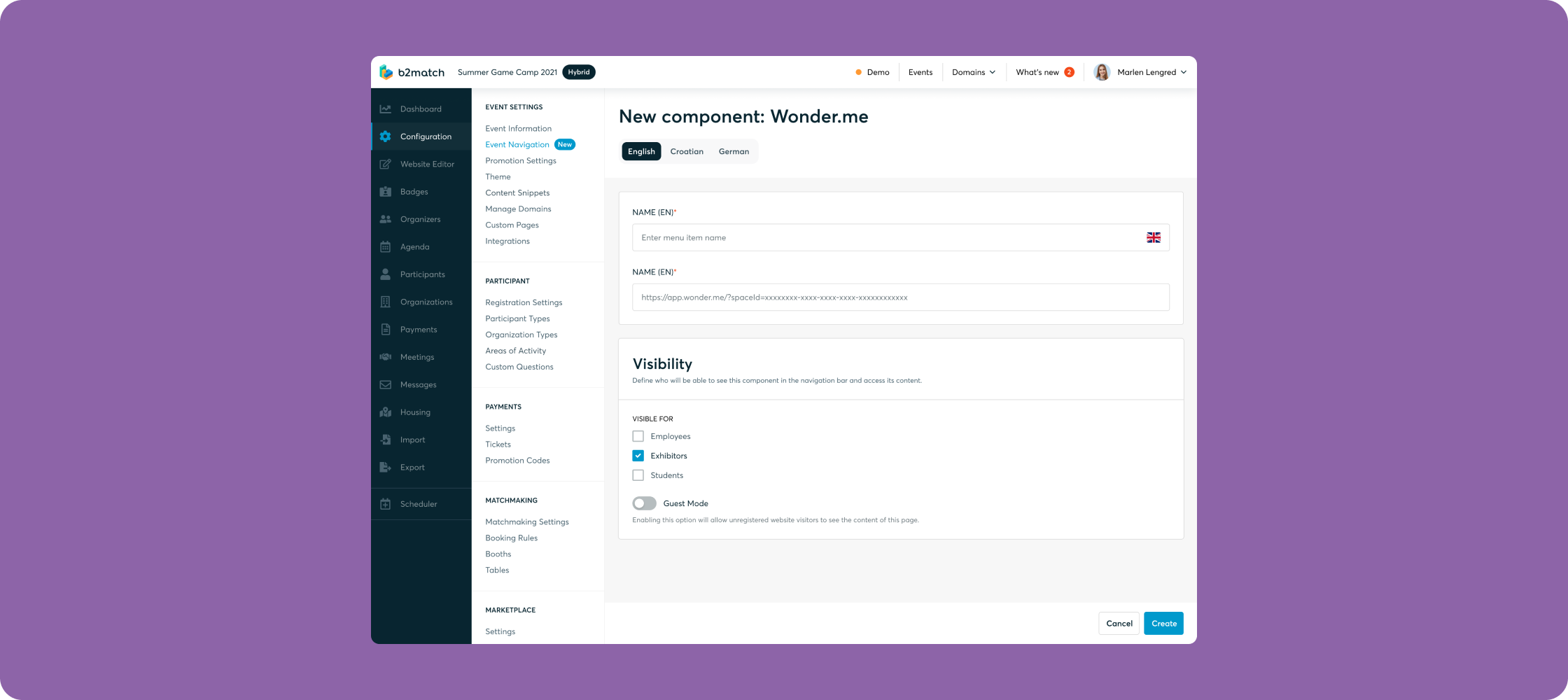Open Event Navigation settings link

[x=517, y=145]
